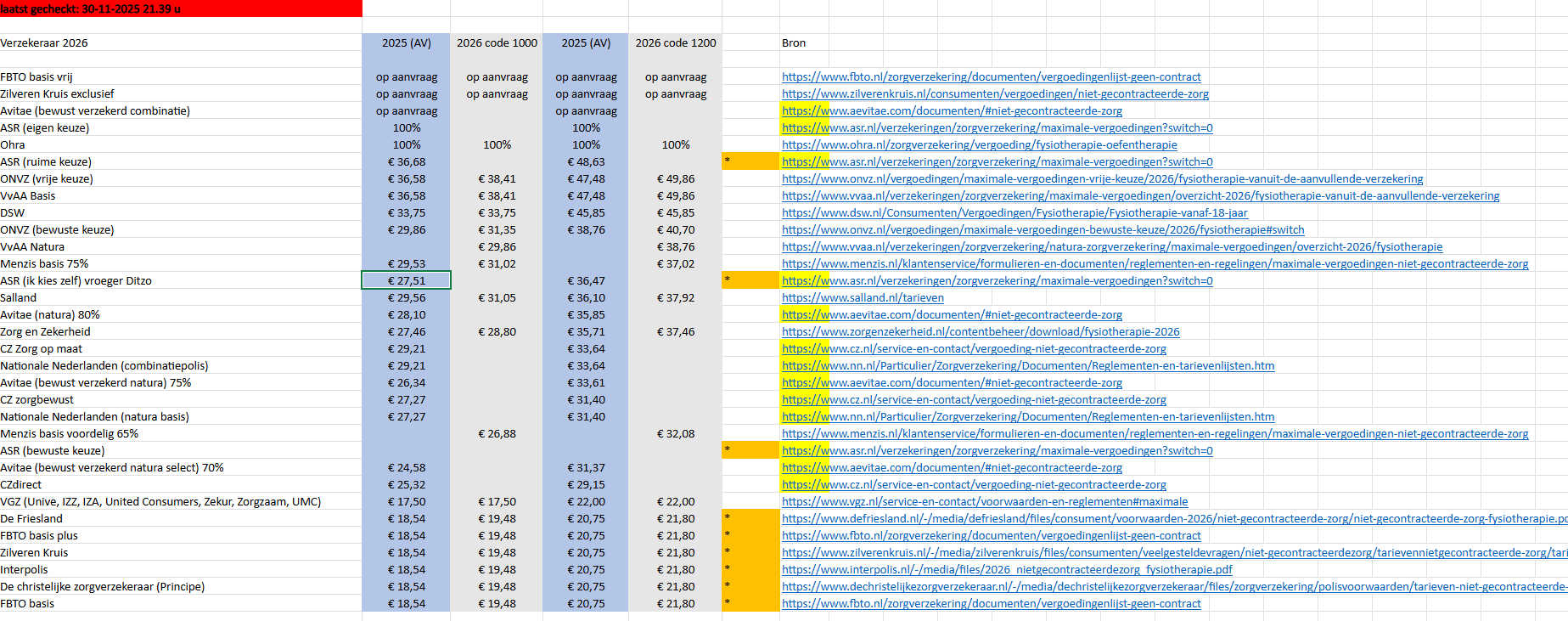
Task: Open the vvaa.nl link for VvAA Basis
Action: [x=1140, y=196]
